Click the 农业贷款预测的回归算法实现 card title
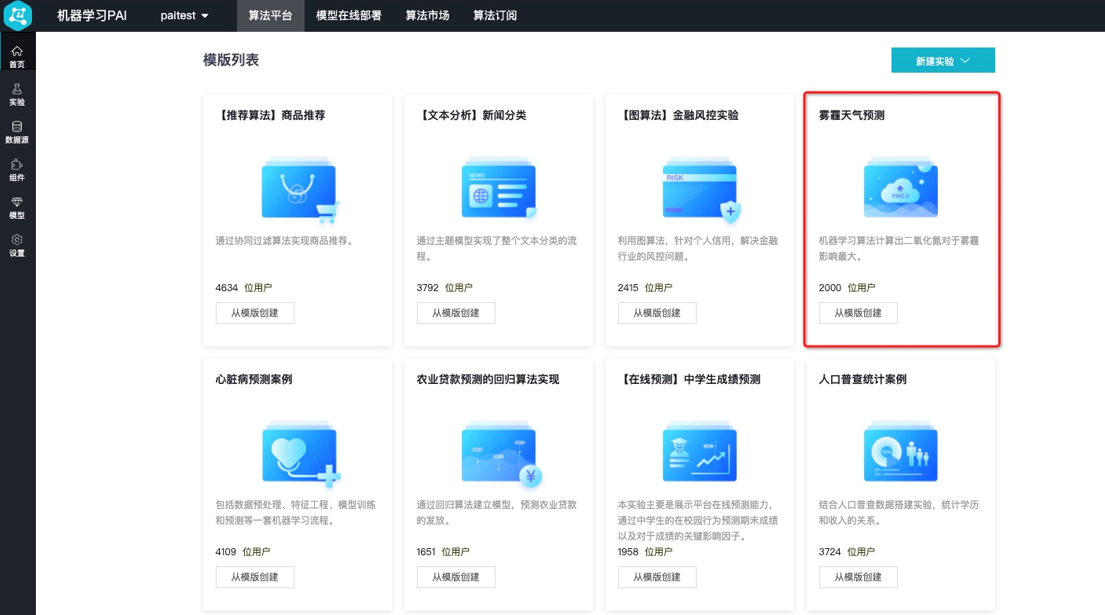 point(488,379)
